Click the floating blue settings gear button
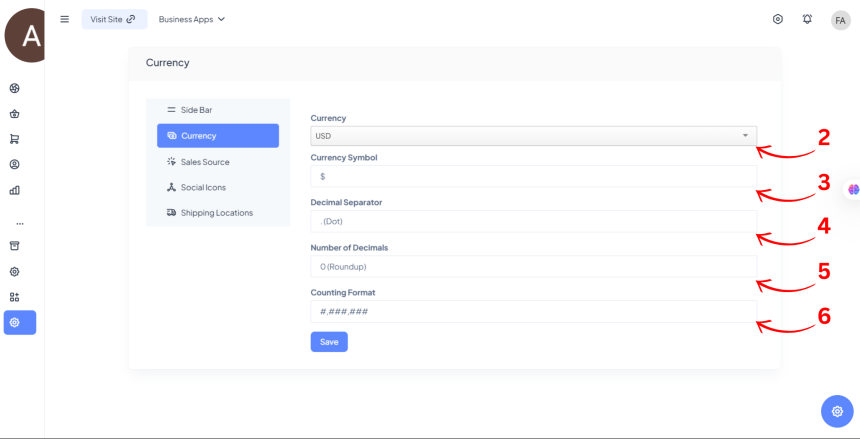Screen dimensions: 860x439 pyautogui.click(x=837, y=411)
